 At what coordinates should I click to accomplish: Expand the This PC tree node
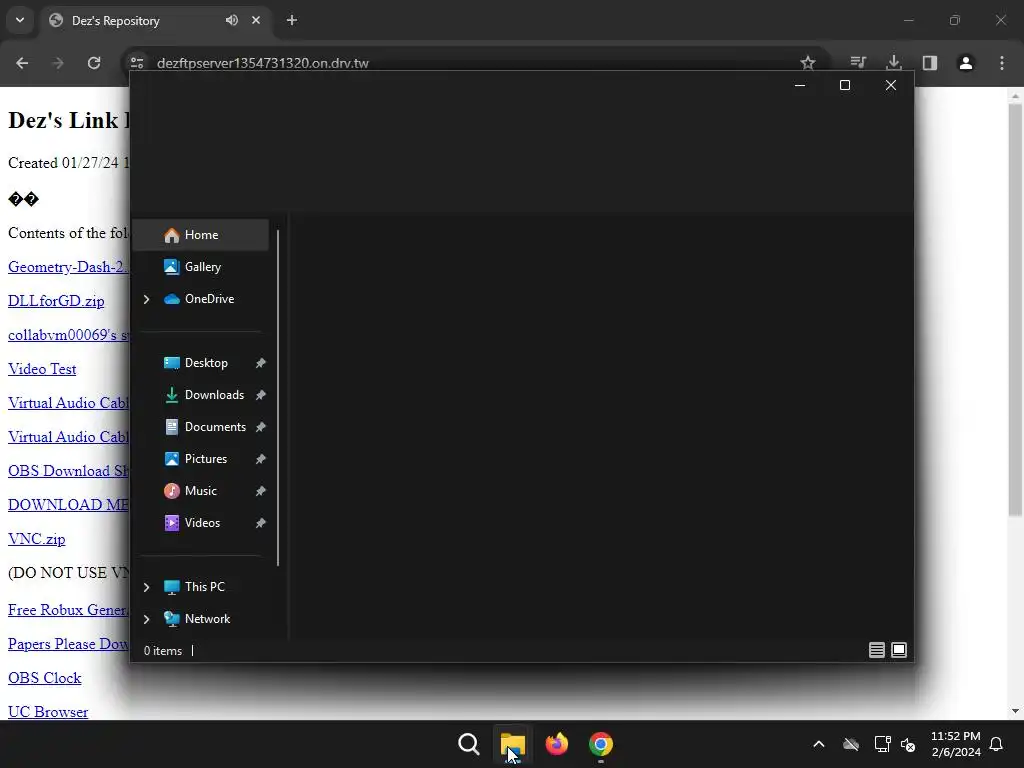pyautogui.click(x=146, y=587)
